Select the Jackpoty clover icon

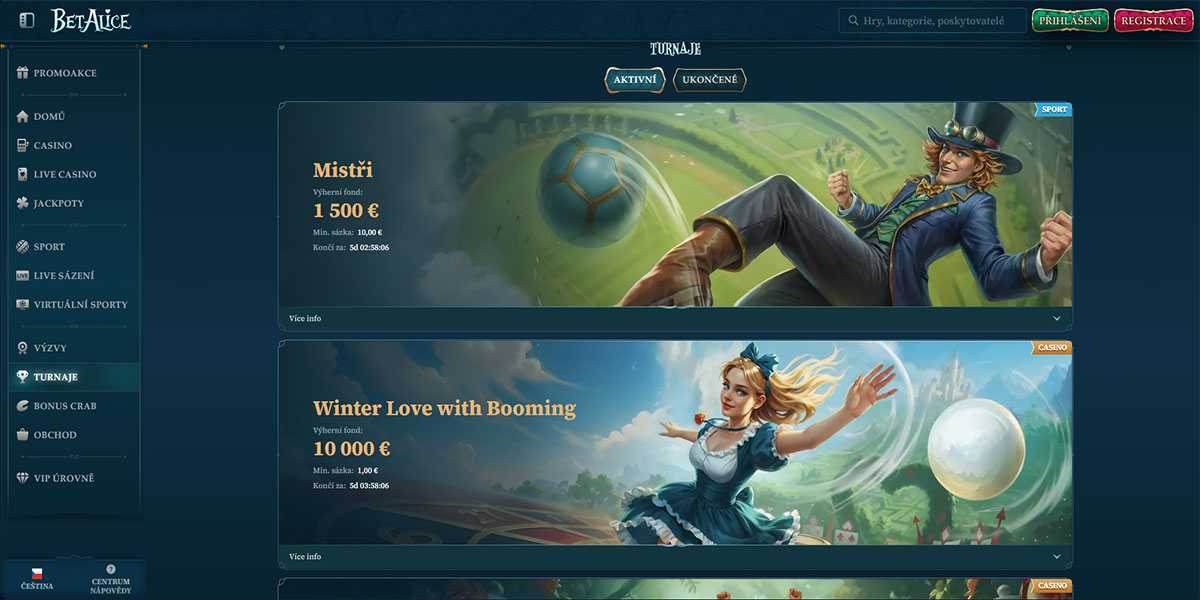coord(23,203)
